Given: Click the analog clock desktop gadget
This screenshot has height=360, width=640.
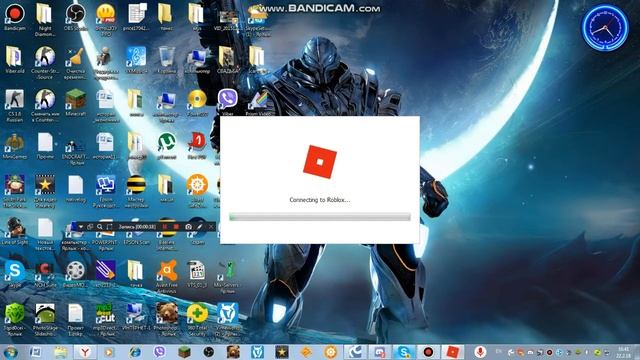Looking at the screenshot, I should (x=605, y=28).
